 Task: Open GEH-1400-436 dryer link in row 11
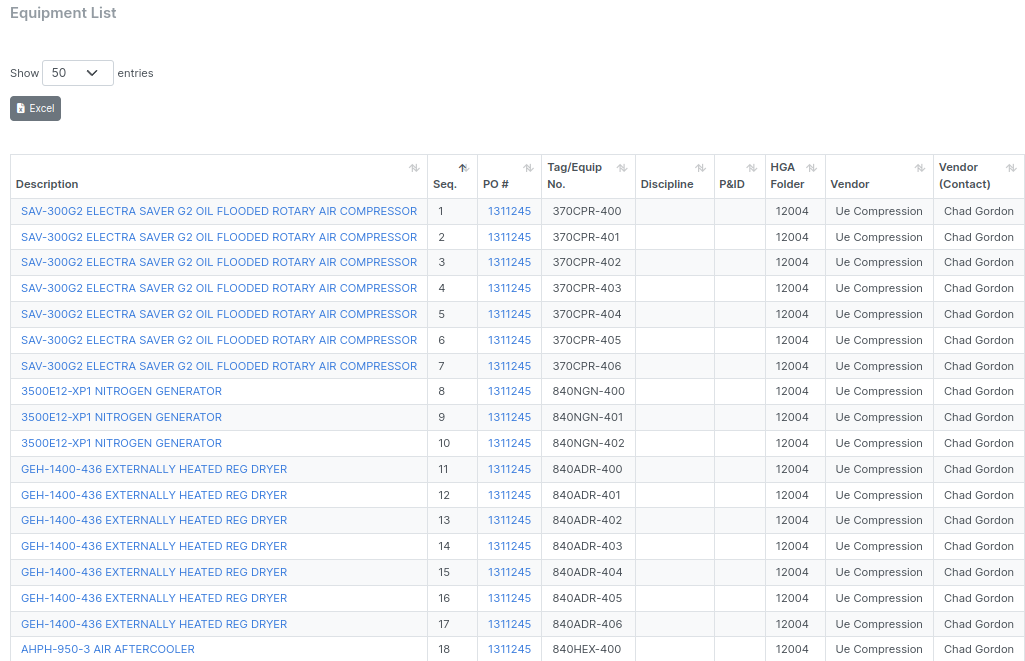(154, 469)
